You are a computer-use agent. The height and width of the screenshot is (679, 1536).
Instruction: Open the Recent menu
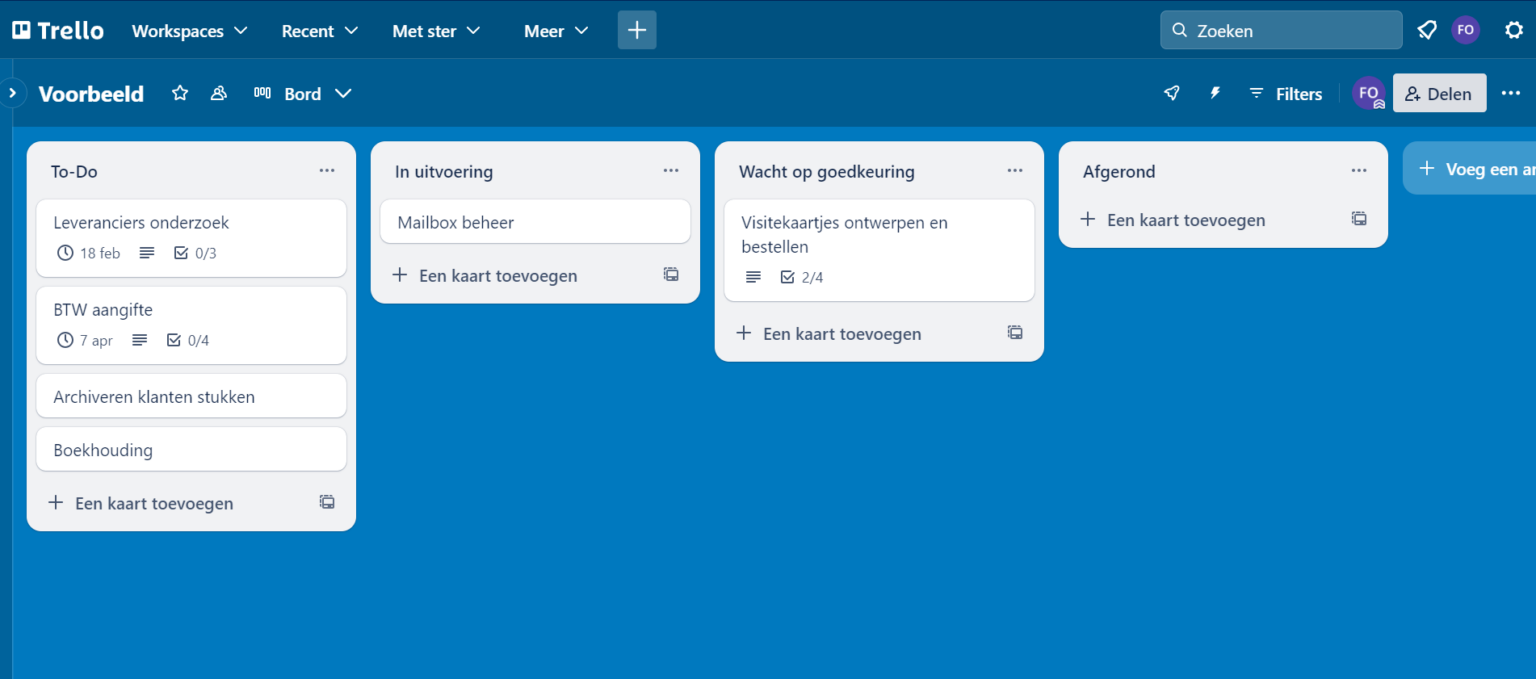(319, 31)
